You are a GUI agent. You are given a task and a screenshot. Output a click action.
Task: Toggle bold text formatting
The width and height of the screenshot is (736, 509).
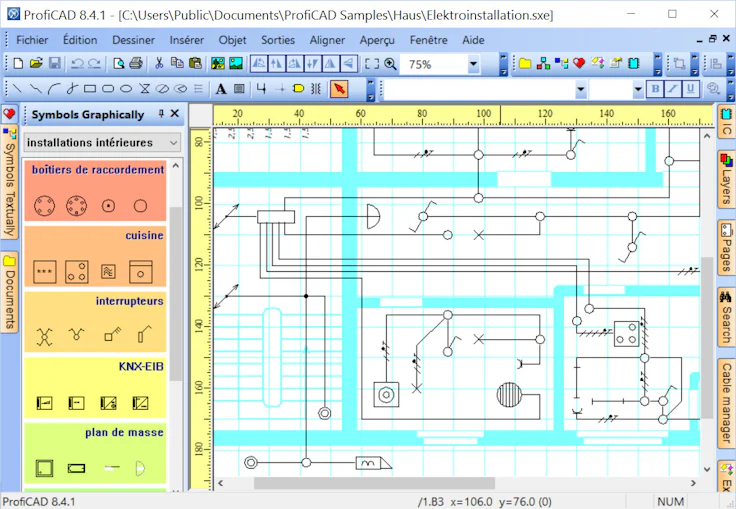click(656, 89)
